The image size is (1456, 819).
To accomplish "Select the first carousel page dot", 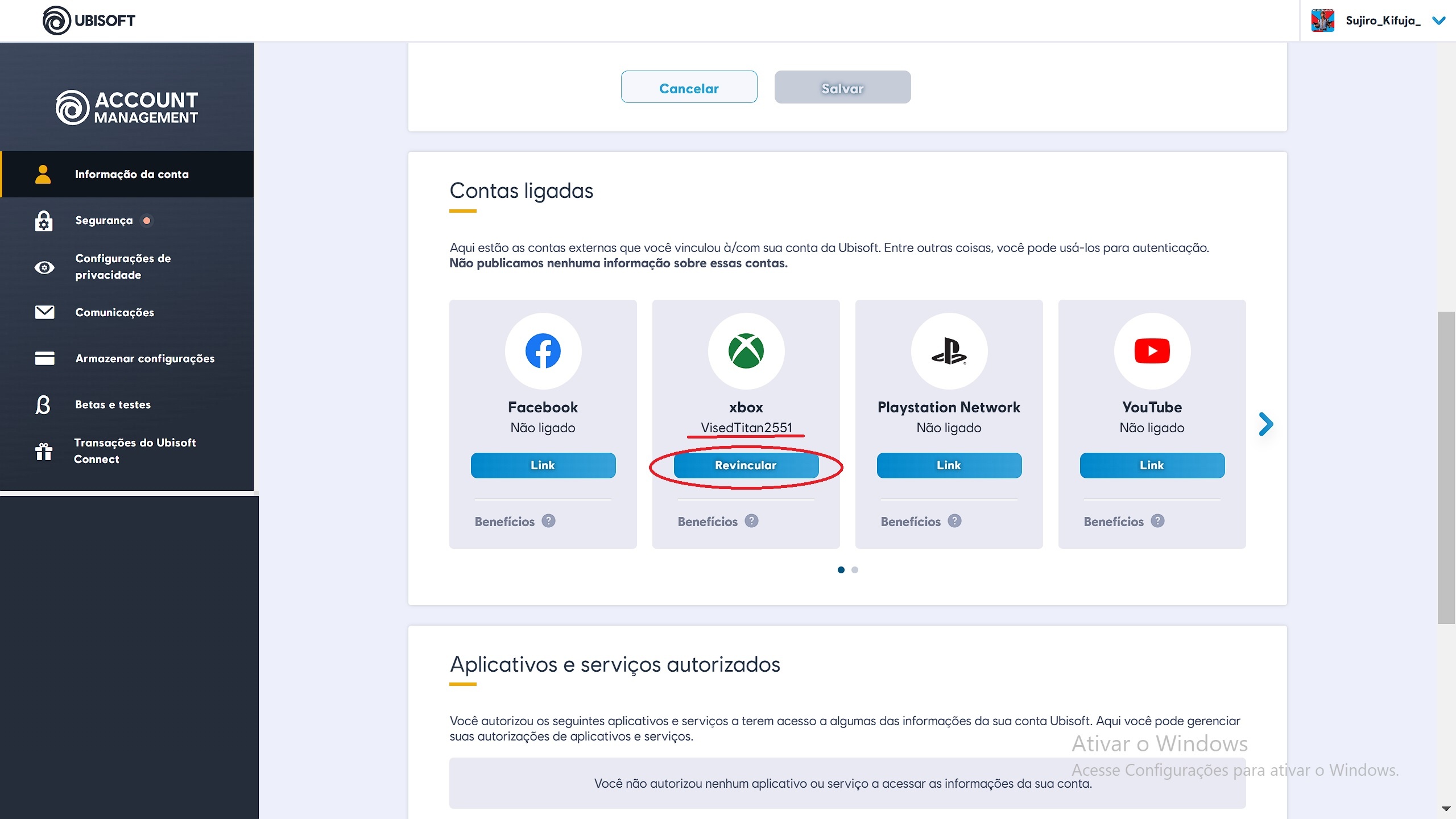I will pos(841,570).
